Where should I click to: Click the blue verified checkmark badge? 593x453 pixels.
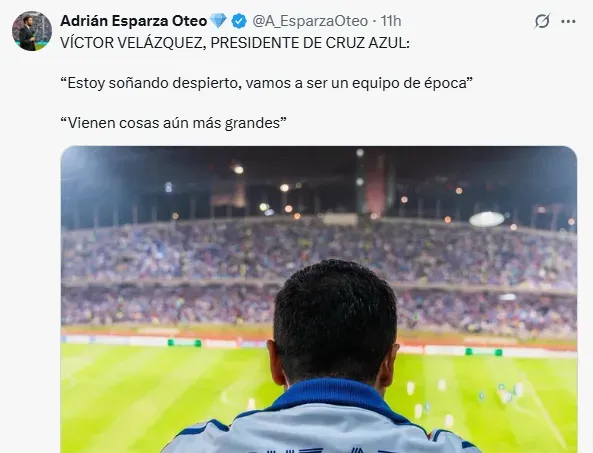click(239, 21)
